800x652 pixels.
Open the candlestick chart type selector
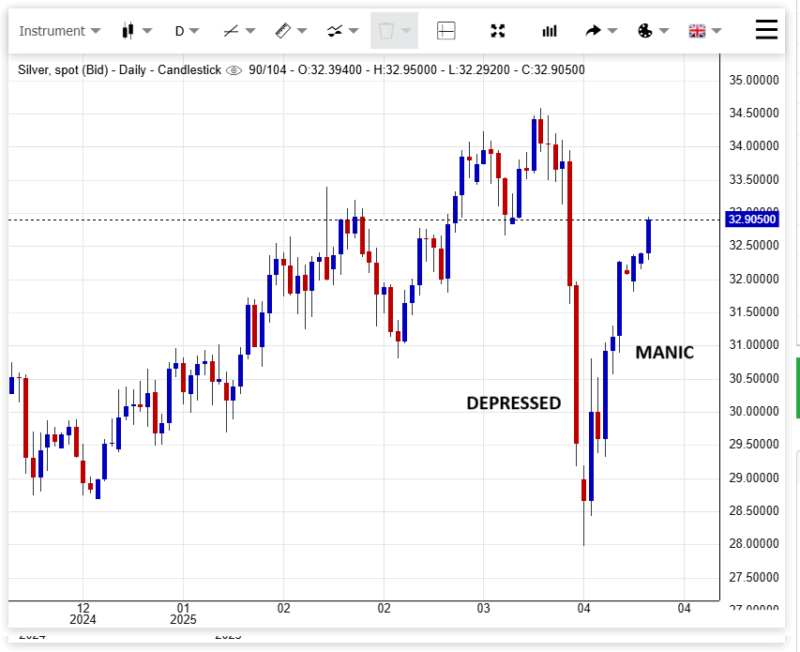[136, 31]
